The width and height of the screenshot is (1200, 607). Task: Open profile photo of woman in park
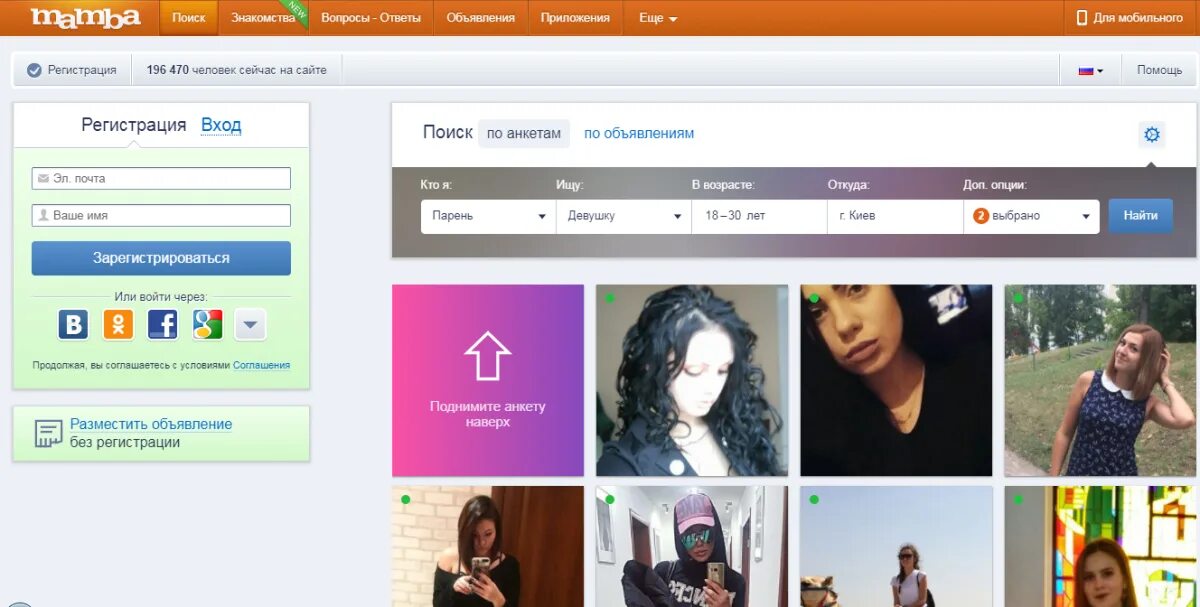point(1100,381)
